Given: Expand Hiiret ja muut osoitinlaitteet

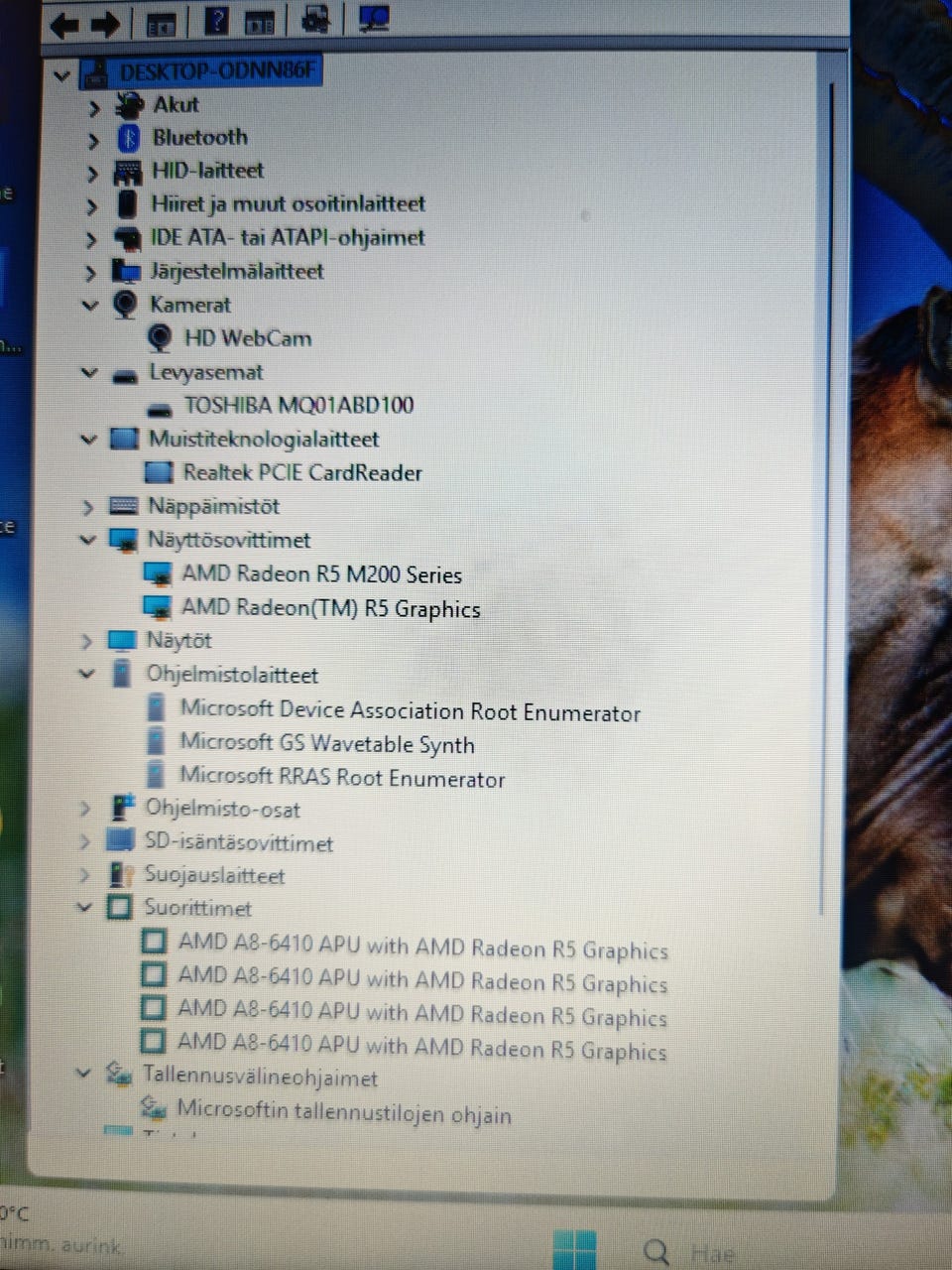Looking at the screenshot, I should (92, 207).
